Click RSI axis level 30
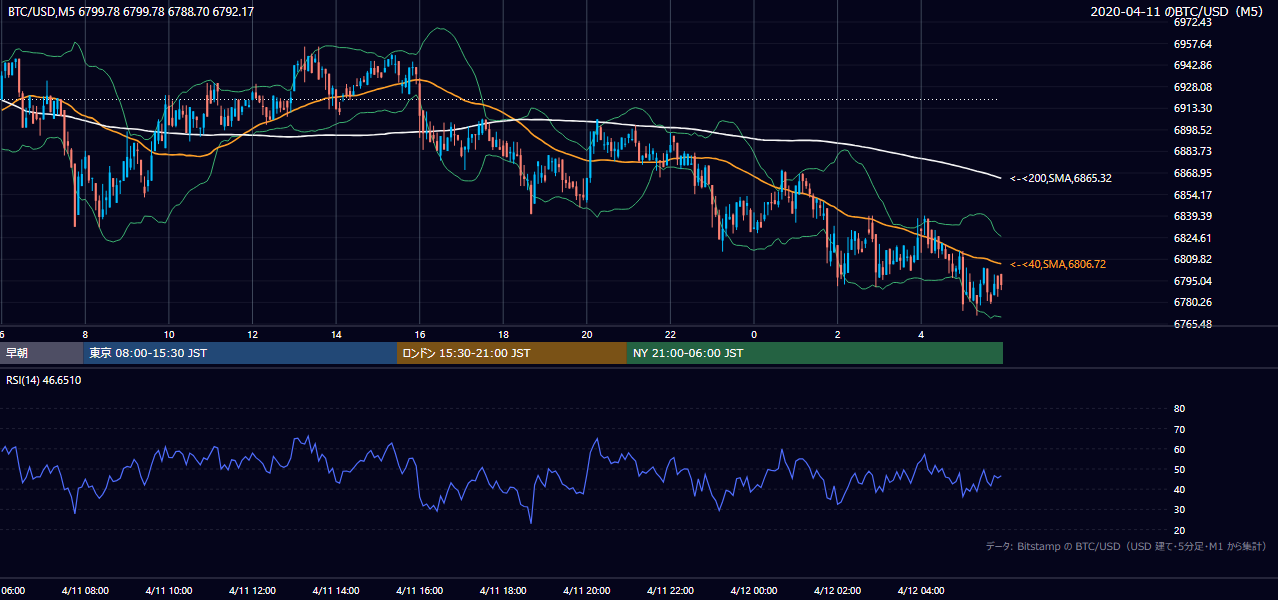 click(x=1179, y=510)
